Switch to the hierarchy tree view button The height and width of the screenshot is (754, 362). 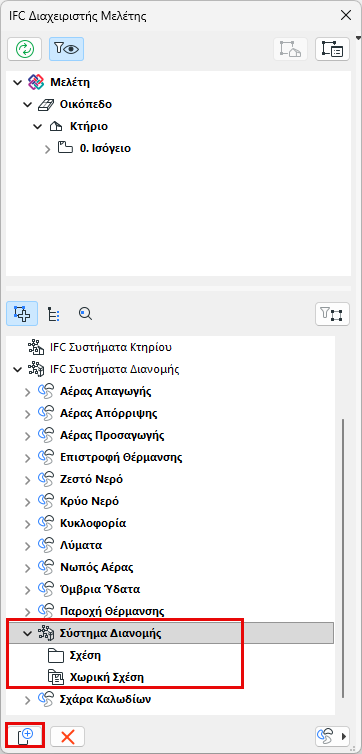tap(54, 314)
